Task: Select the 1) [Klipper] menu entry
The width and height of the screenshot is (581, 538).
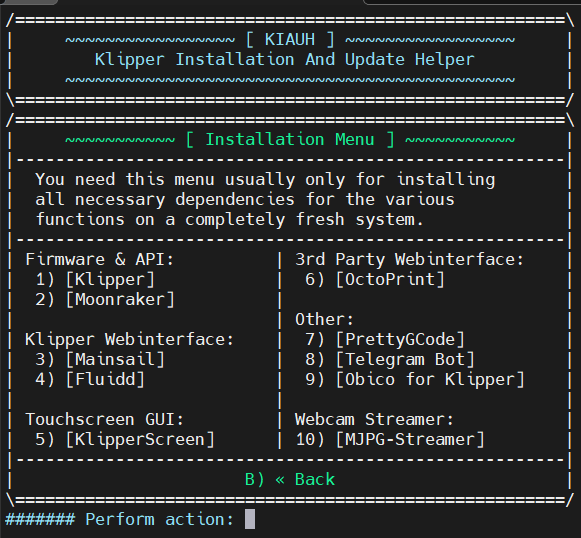Action: 95,280
